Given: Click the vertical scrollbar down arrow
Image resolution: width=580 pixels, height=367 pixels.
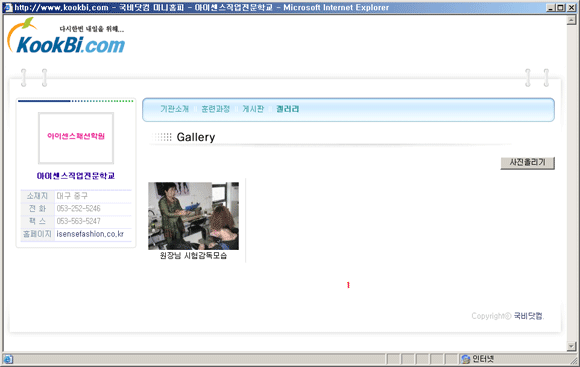Looking at the screenshot, I should (x=571, y=346).
